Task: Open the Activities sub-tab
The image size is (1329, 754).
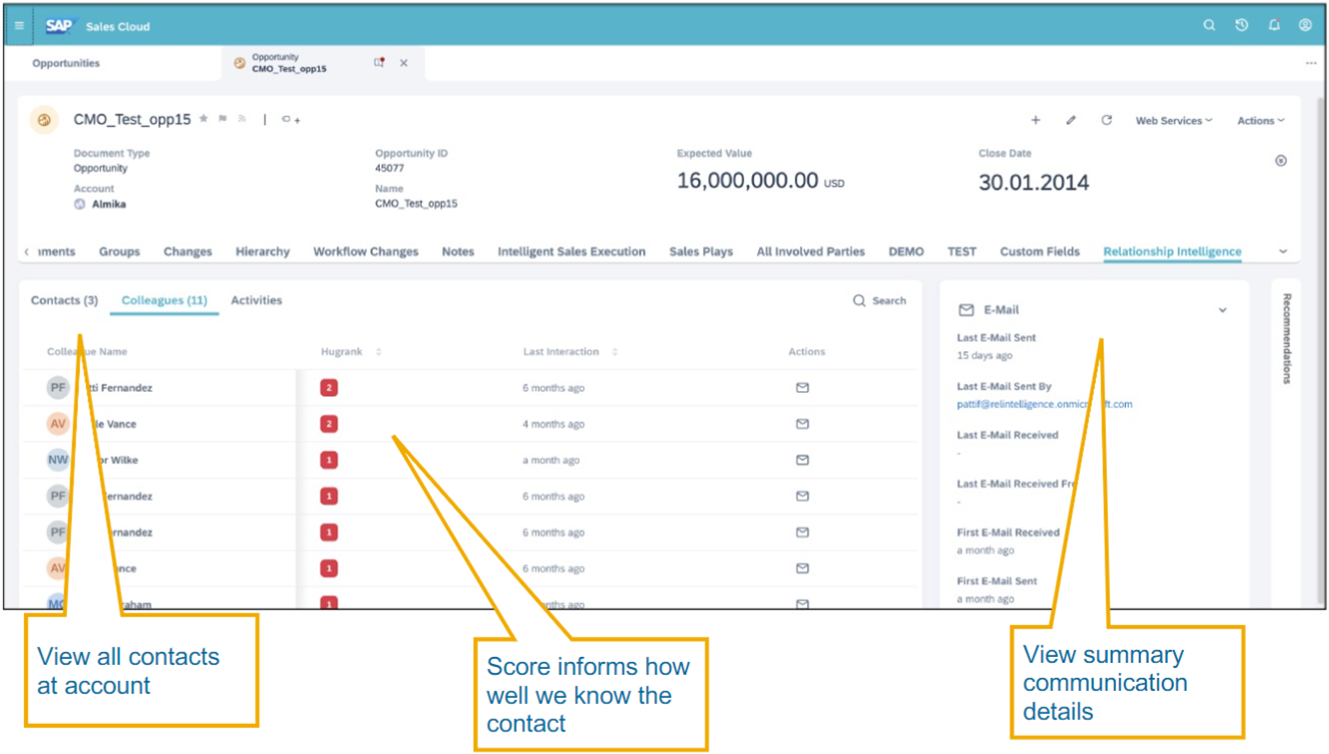Action: coord(256,300)
